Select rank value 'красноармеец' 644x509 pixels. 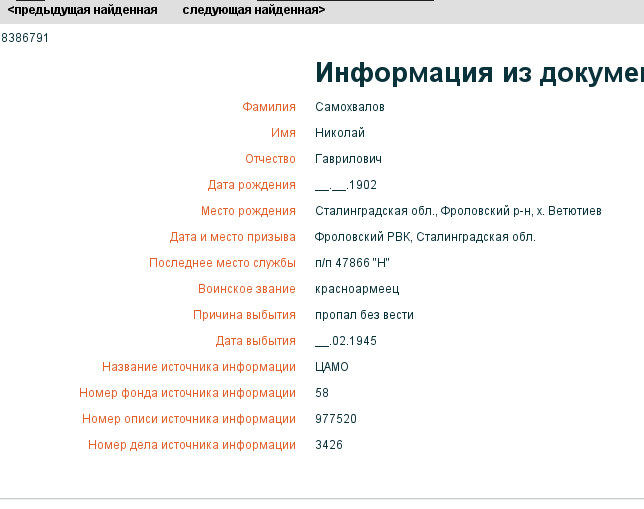pos(357,289)
